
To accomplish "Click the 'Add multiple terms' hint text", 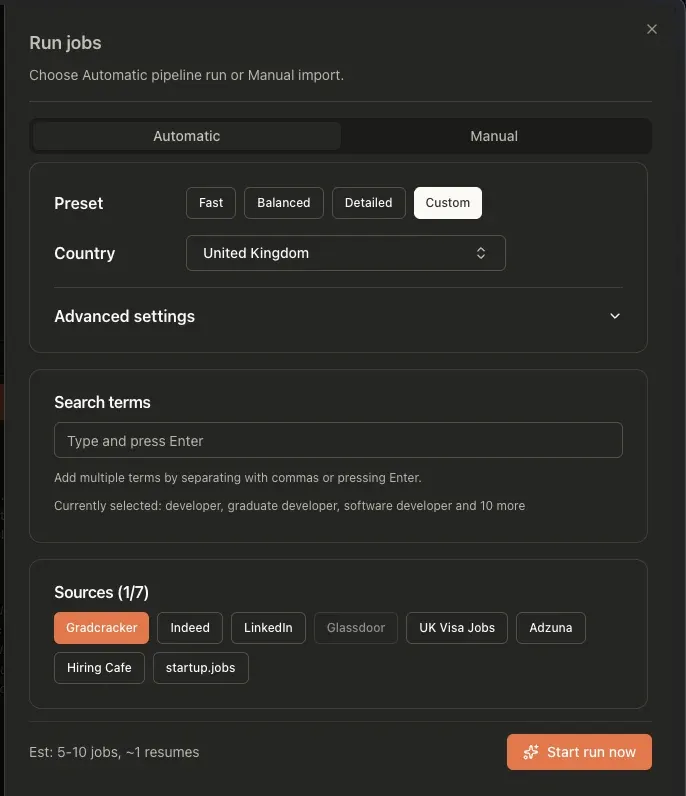I will (238, 478).
